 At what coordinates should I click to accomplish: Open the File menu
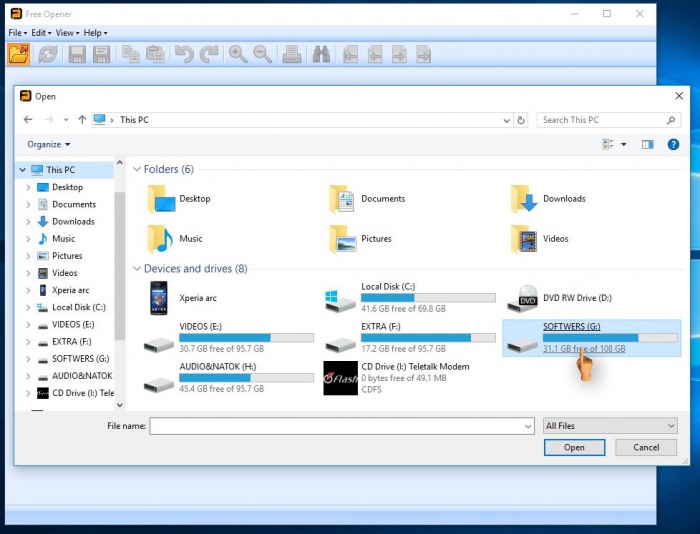point(17,33)
